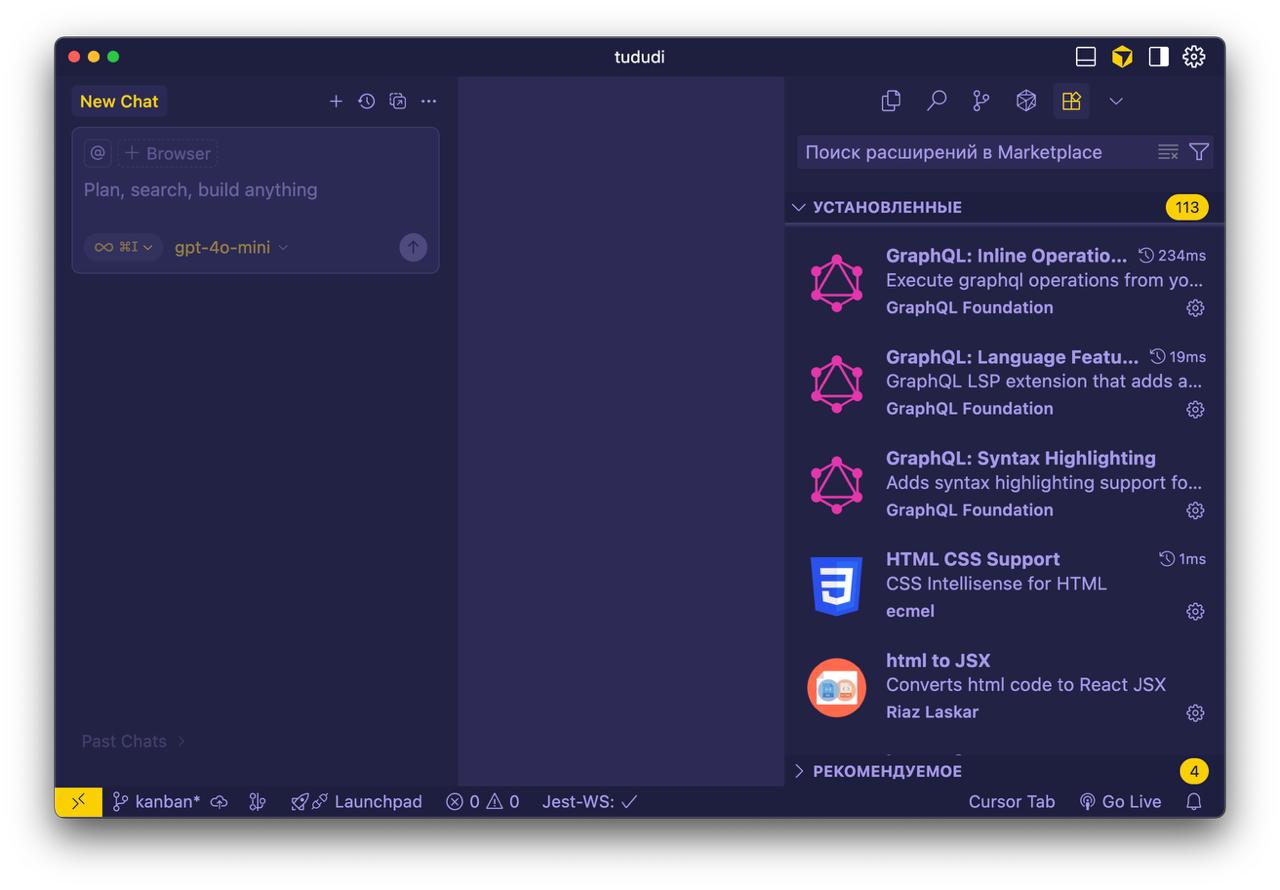Start a new chat with plus icon
Image resolution: width=1280 pixels, height=890 pixels.
(x=336, y=101)
